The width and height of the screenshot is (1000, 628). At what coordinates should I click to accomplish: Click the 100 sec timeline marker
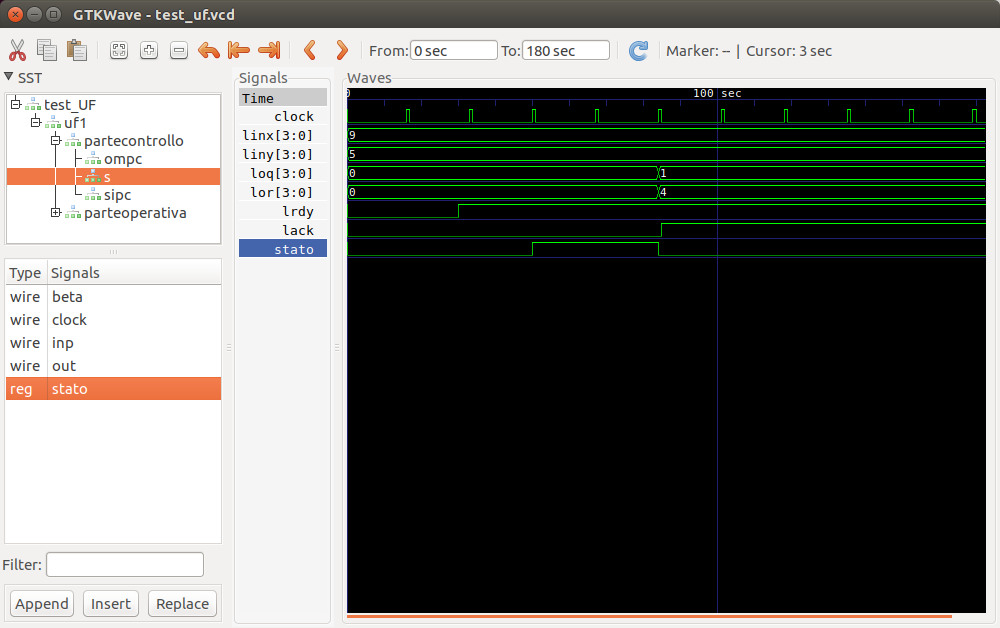(717, 93)
